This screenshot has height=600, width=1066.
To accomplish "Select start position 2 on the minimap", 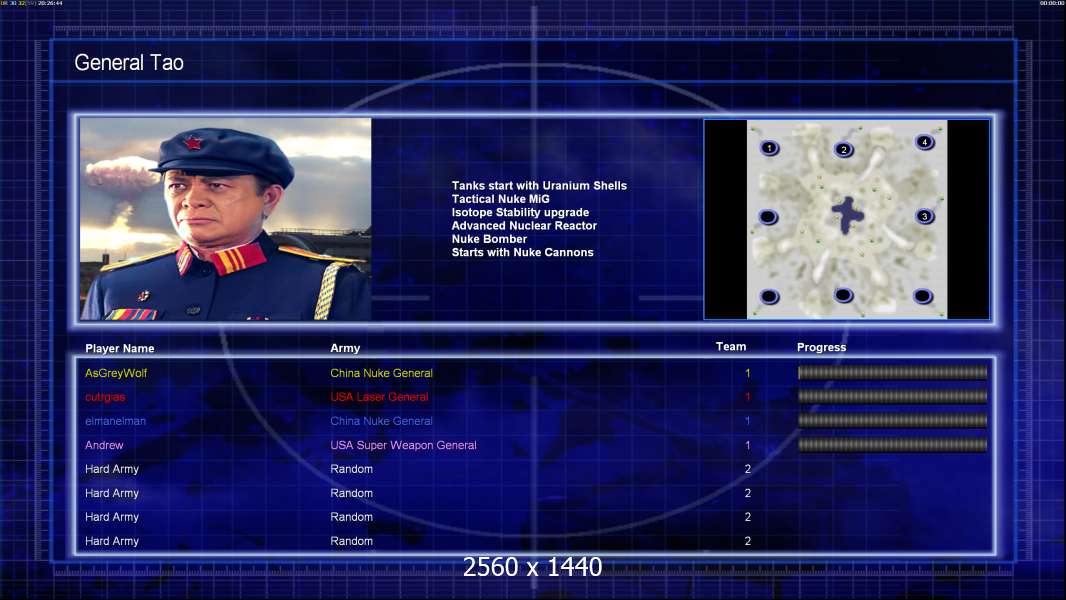I will click(x=844, y=149).
